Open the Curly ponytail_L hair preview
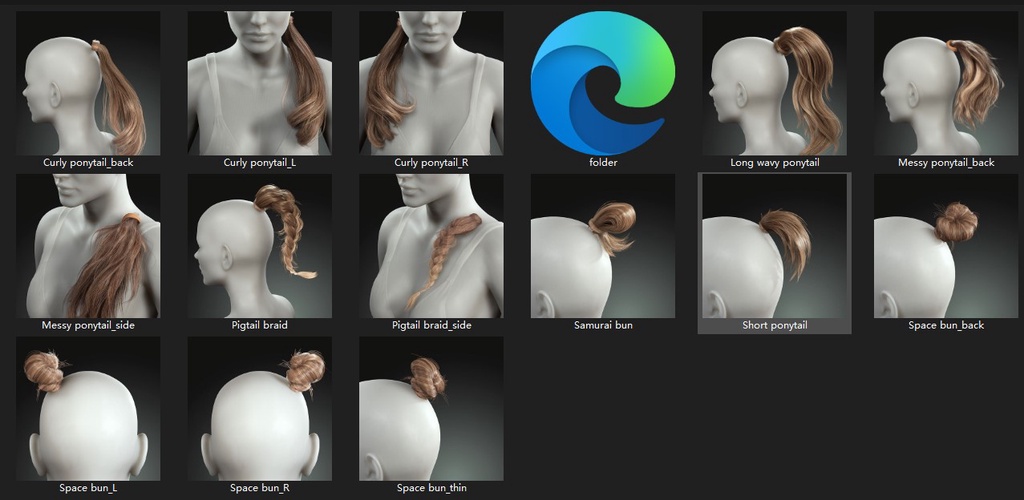 click(x=259, y=83)
